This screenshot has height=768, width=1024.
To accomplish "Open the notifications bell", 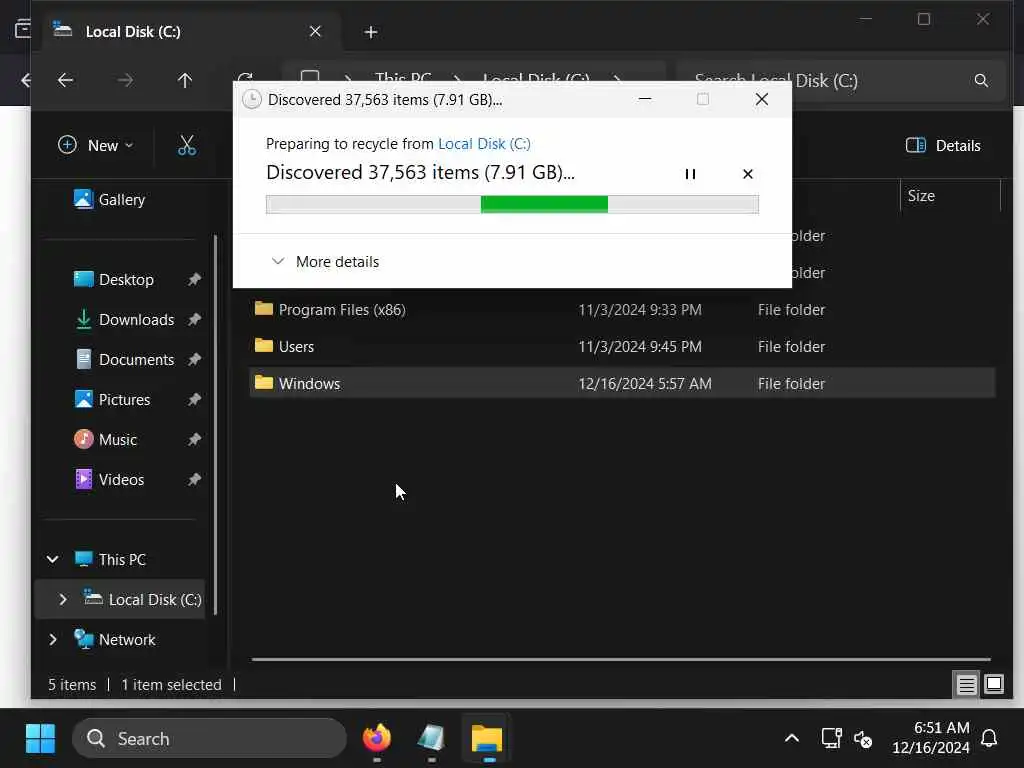I will (x=989, y=738).
